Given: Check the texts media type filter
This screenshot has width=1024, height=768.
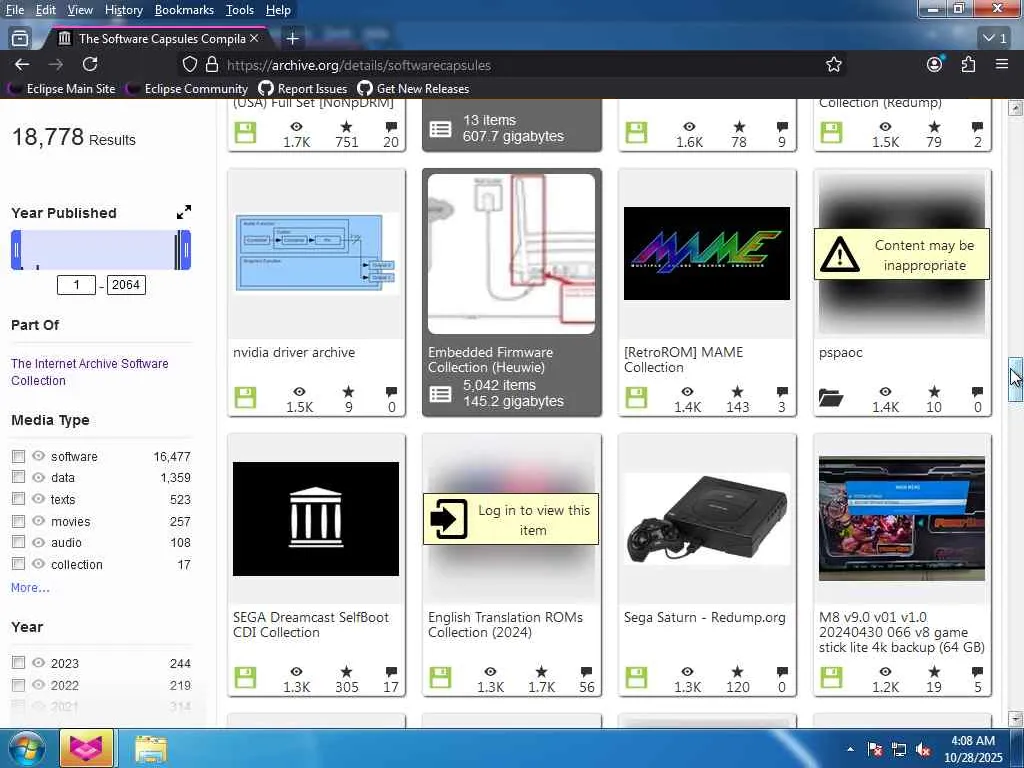Looking at the screenshot, I should (x=18, y=499).
